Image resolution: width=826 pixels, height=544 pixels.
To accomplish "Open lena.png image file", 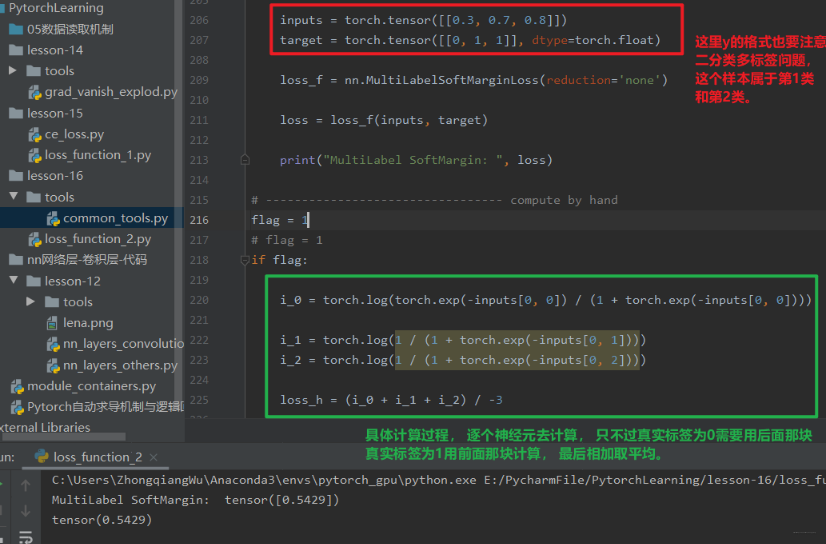I will [x=88, y=323].
